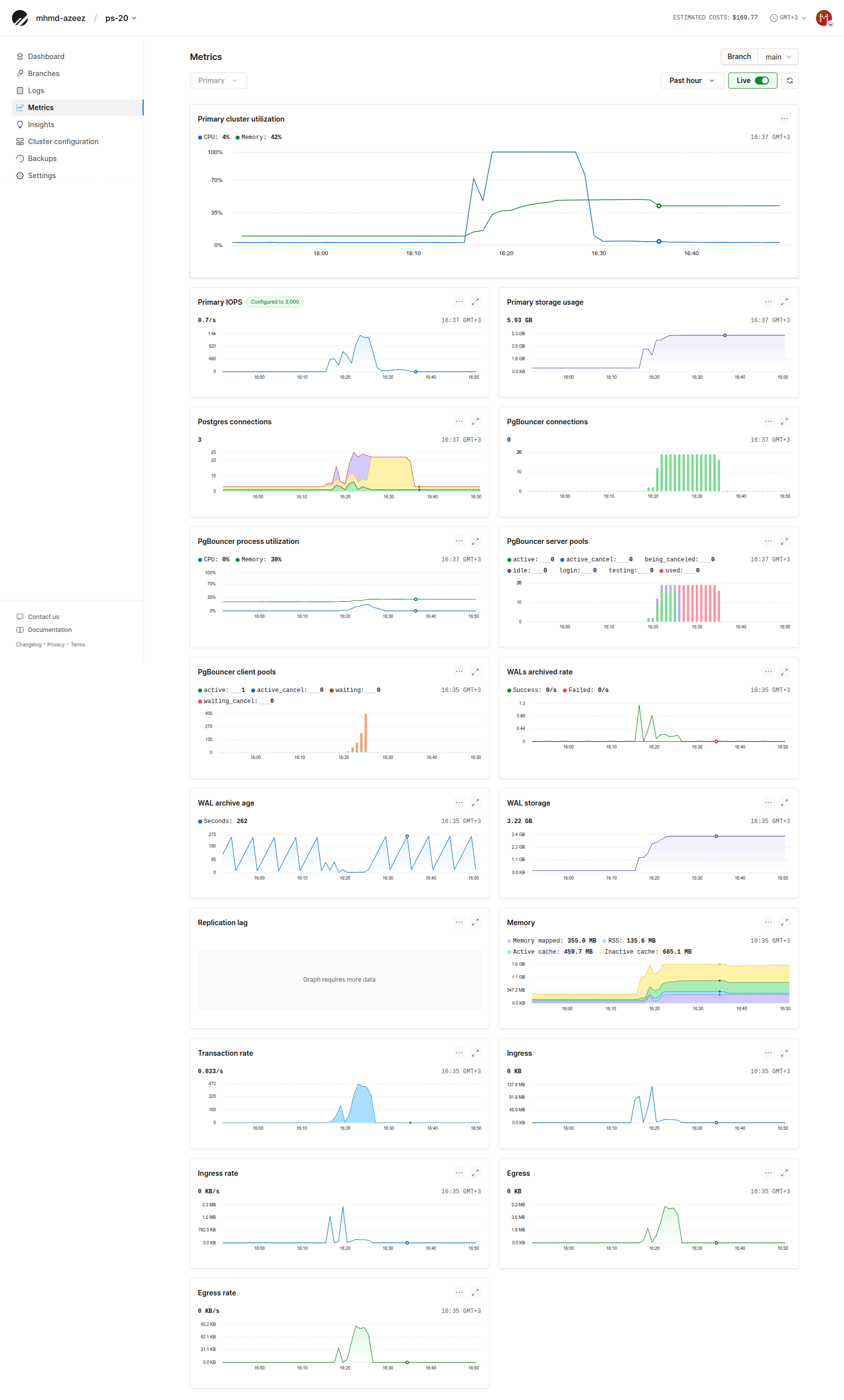Open the Documentation link

coord(50,630)
